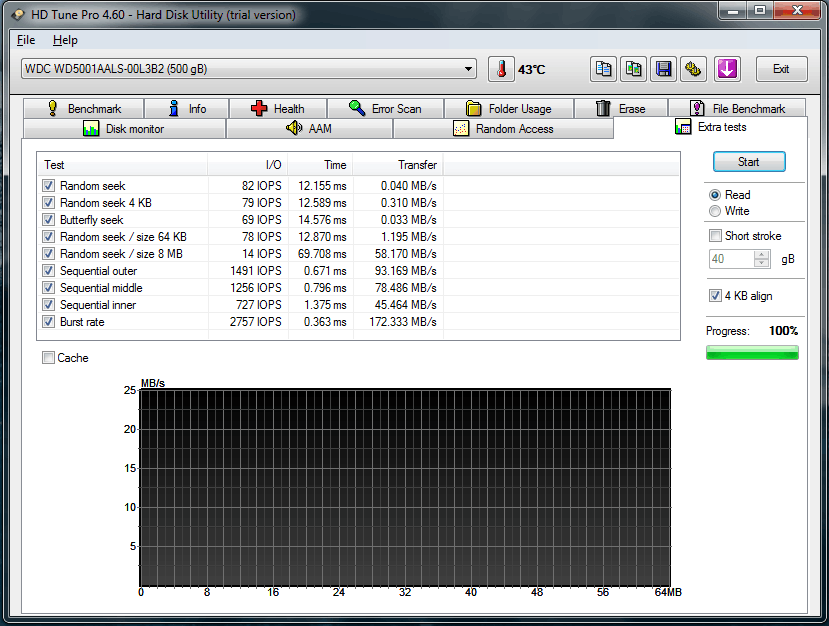Image resolution: width=829 pixels, height=626 pixels.
Task: Click the Test column header
Action: coord(122,165)
